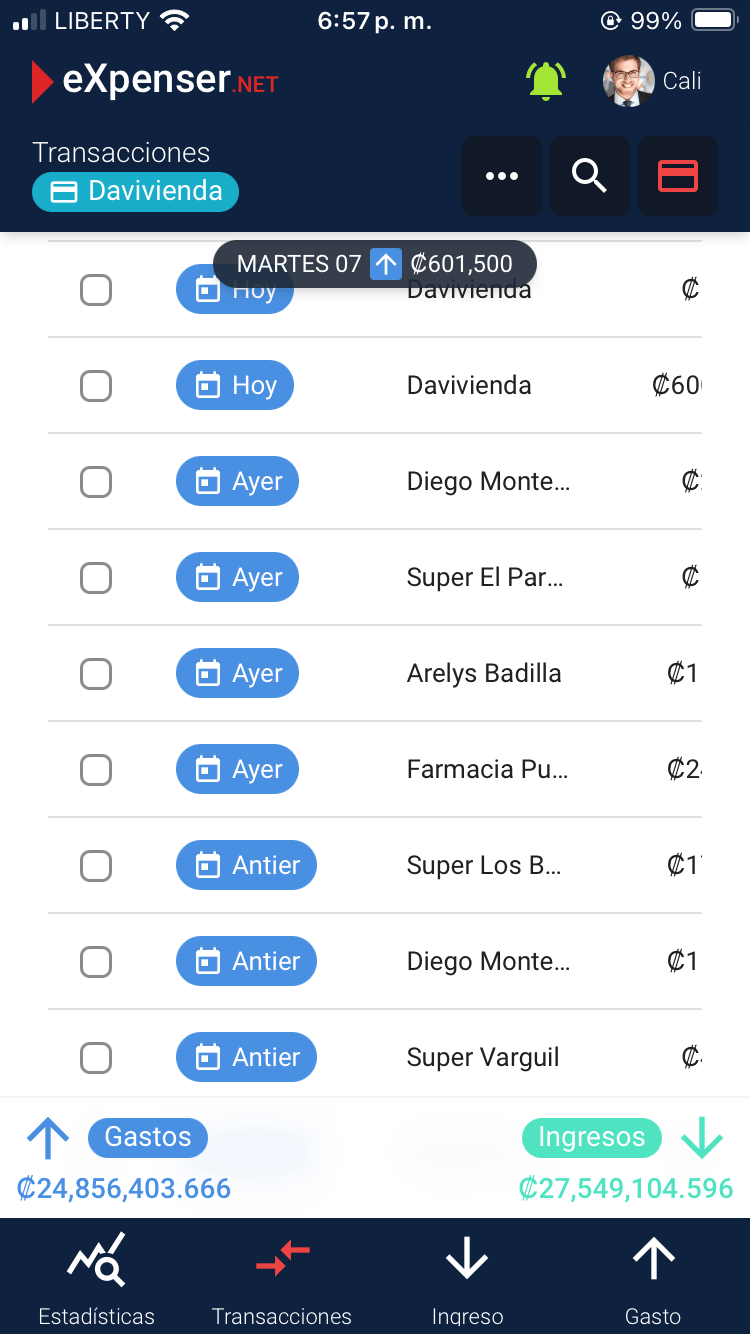Open the Ayer date chip for Super El Par...
Screen dimensions: 750x1334
click(x=237, y=577)
